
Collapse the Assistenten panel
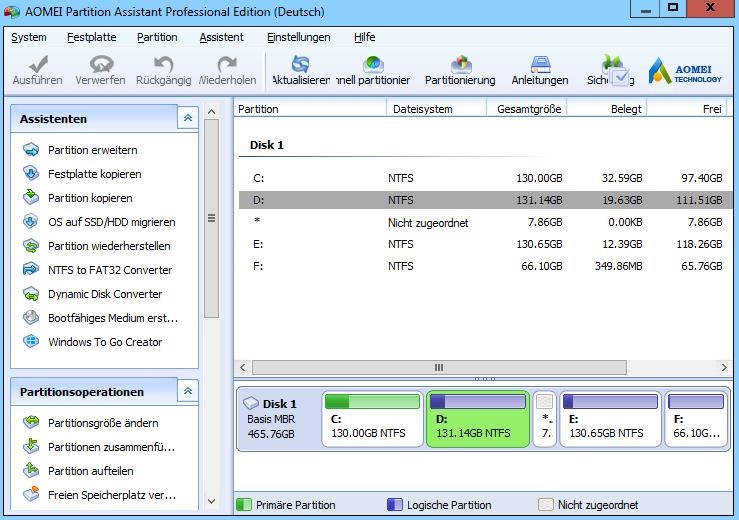tap(188, 118)
